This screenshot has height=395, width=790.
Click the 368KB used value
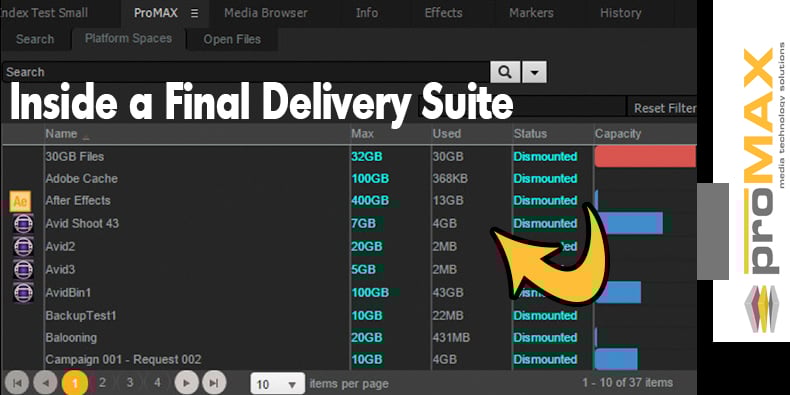(x=451, y=179)
